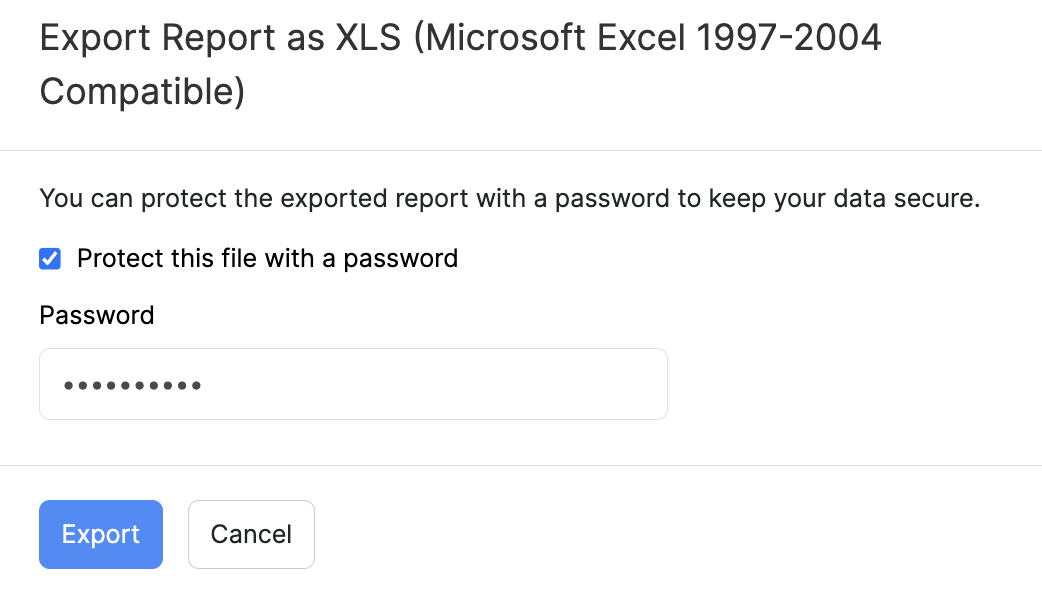Abort the report export
1042x590 pixels.
pos(251,534)
